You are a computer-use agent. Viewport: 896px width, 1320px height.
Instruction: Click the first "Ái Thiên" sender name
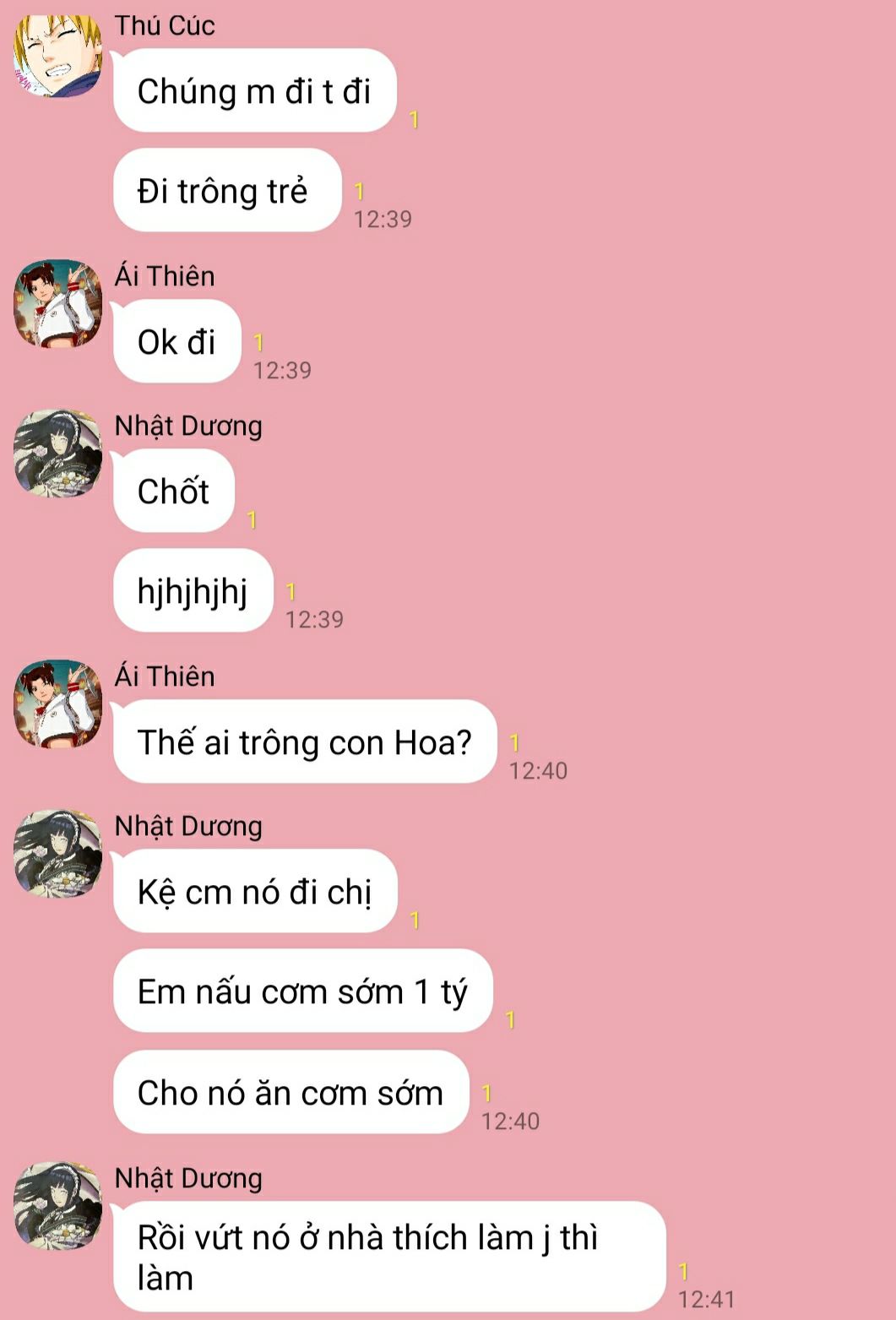pyautogui.click(x=165, y=276)
